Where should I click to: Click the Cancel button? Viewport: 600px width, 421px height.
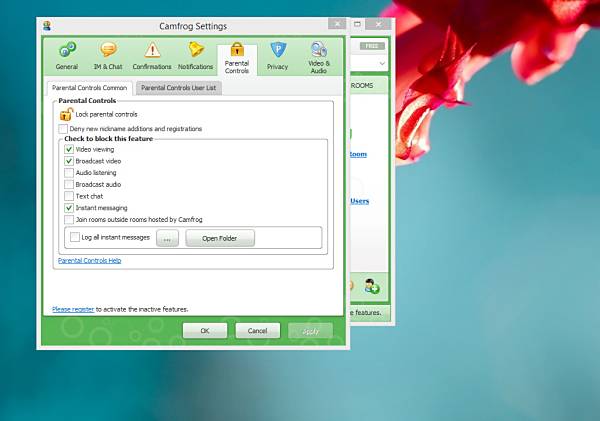pyautogui.click(x=258, y=331)
